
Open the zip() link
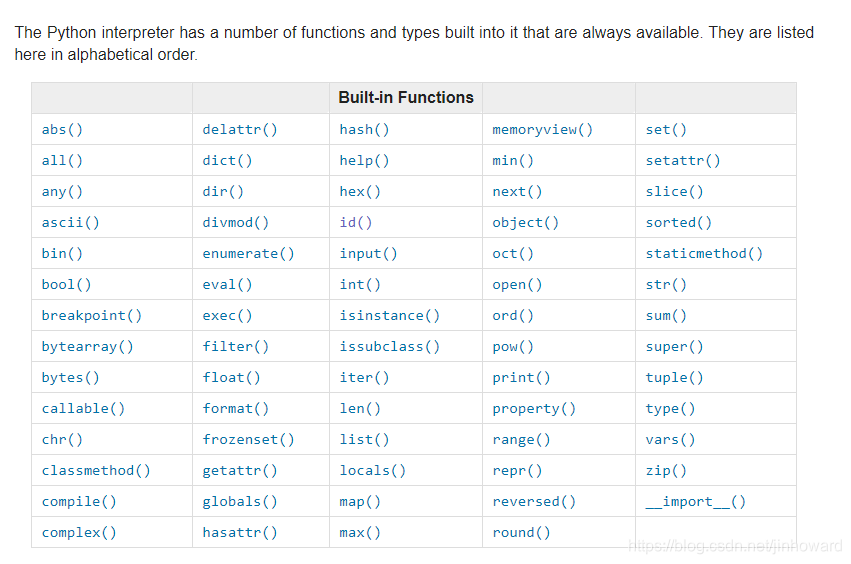pyautogui.click(x=666, y=470)
